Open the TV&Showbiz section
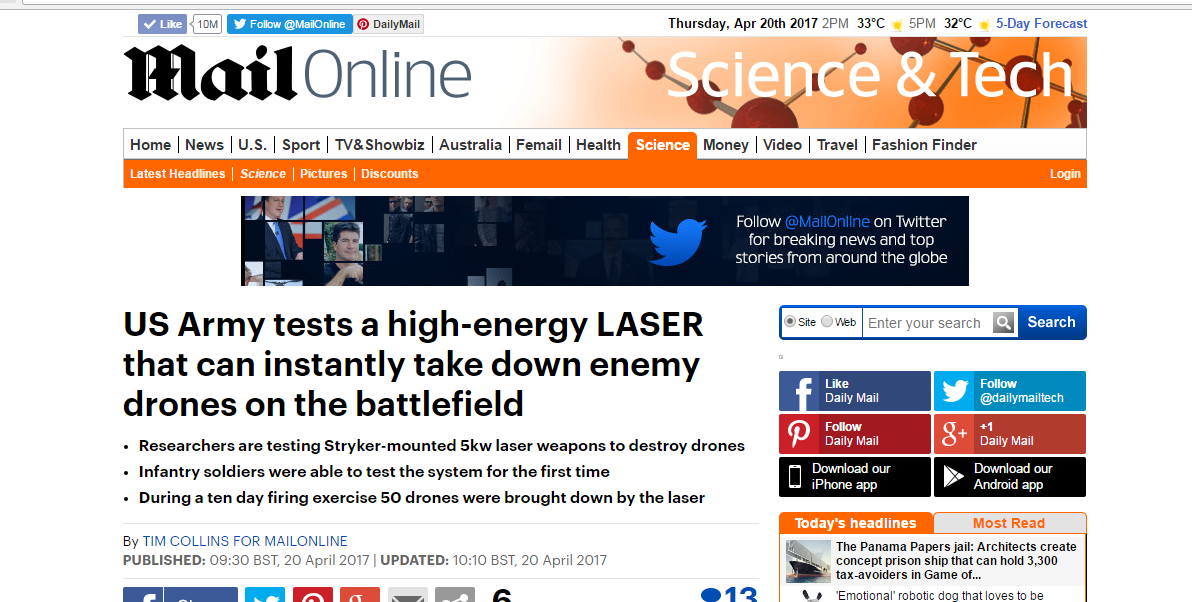This screenshot has height=602, width=1192. [x=379, y=145]
